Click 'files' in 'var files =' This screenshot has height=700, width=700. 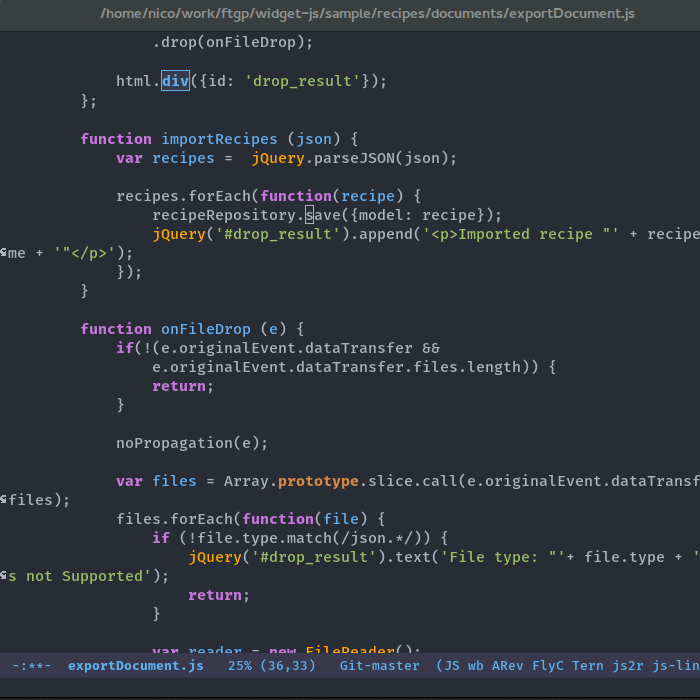174,481
